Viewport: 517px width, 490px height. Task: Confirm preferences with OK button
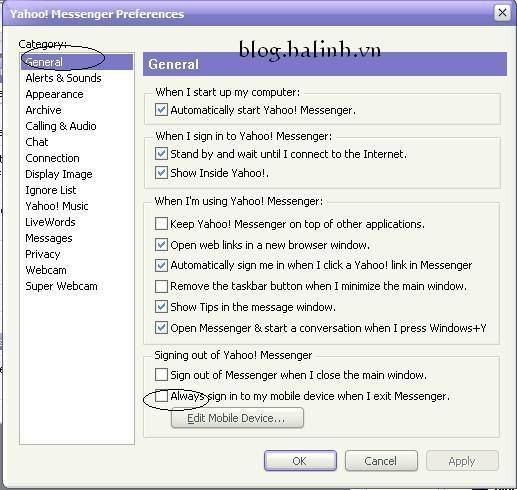300,461
